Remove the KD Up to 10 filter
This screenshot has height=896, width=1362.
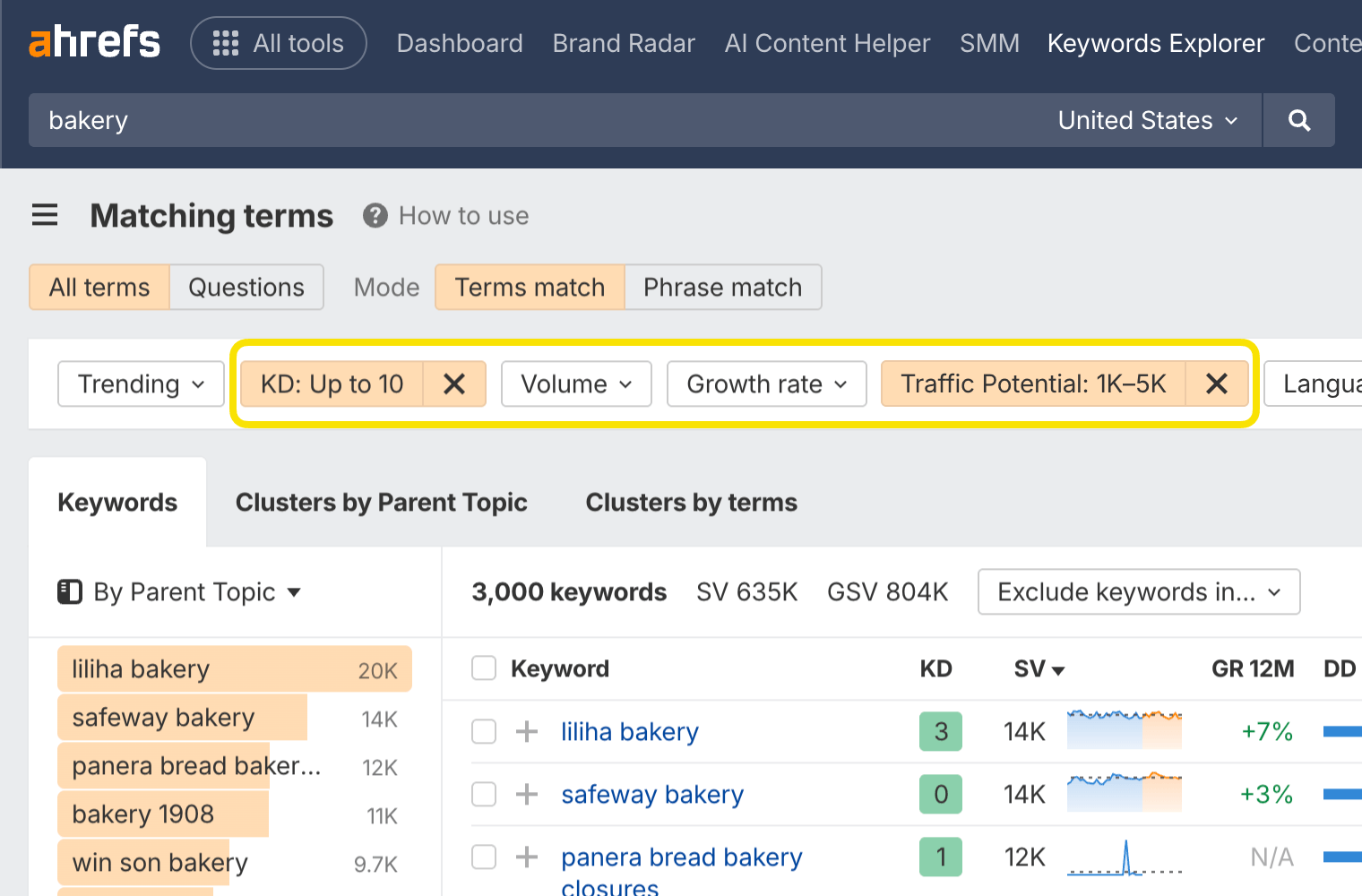[454, 383]
